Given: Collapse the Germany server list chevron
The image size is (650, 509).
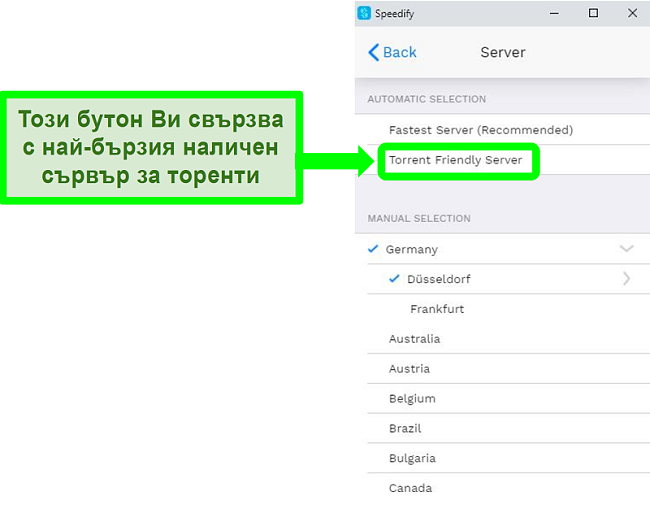Looking at the screenshot, I should (626, 249).
